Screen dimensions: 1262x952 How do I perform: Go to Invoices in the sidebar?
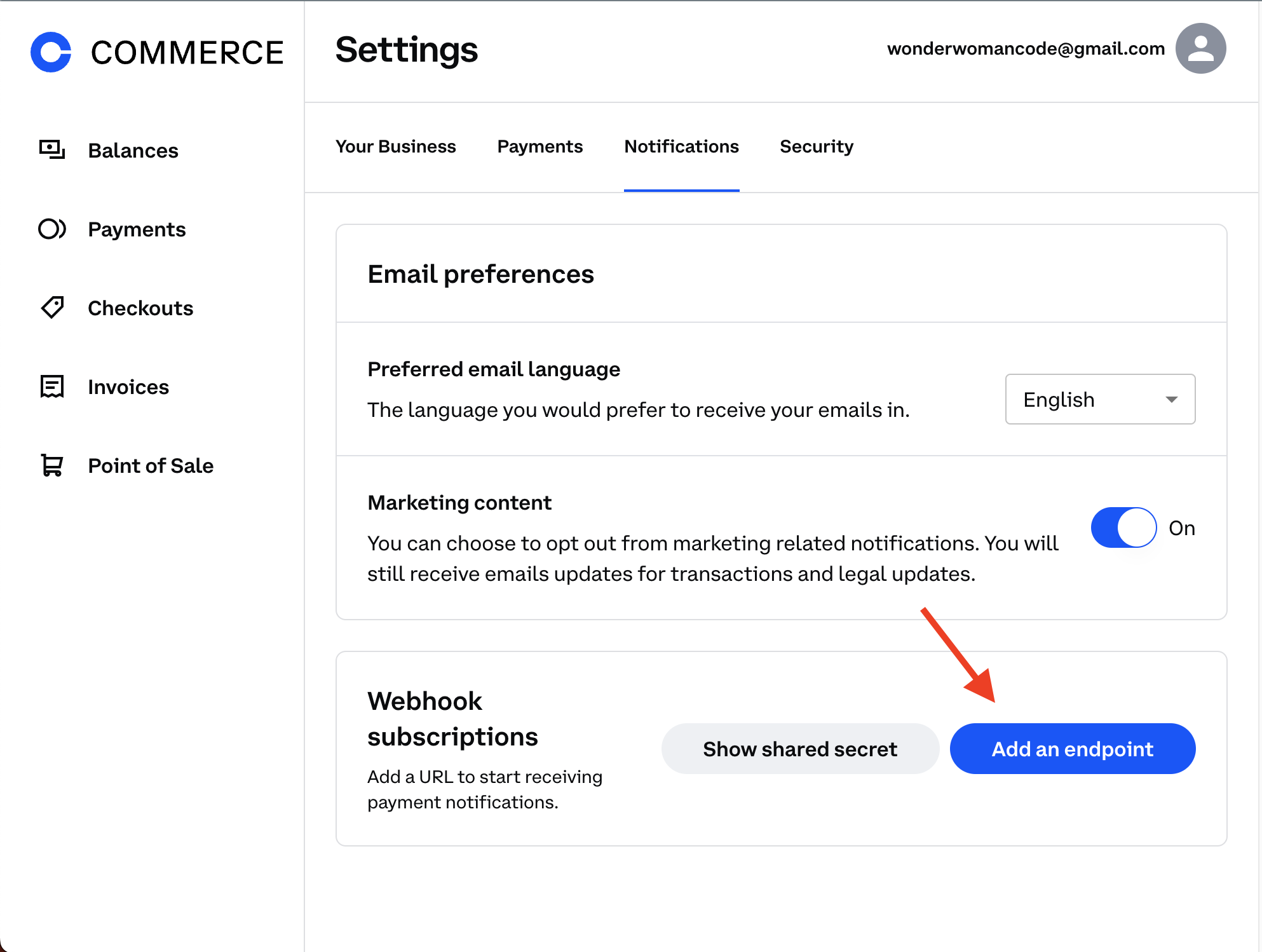pos(128,387)
